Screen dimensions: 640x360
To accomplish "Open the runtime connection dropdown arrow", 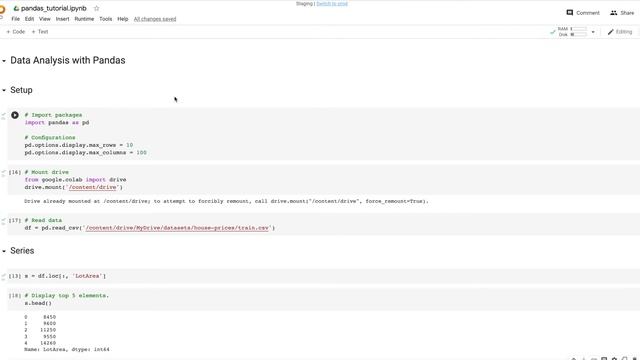I will click(593, 32).
